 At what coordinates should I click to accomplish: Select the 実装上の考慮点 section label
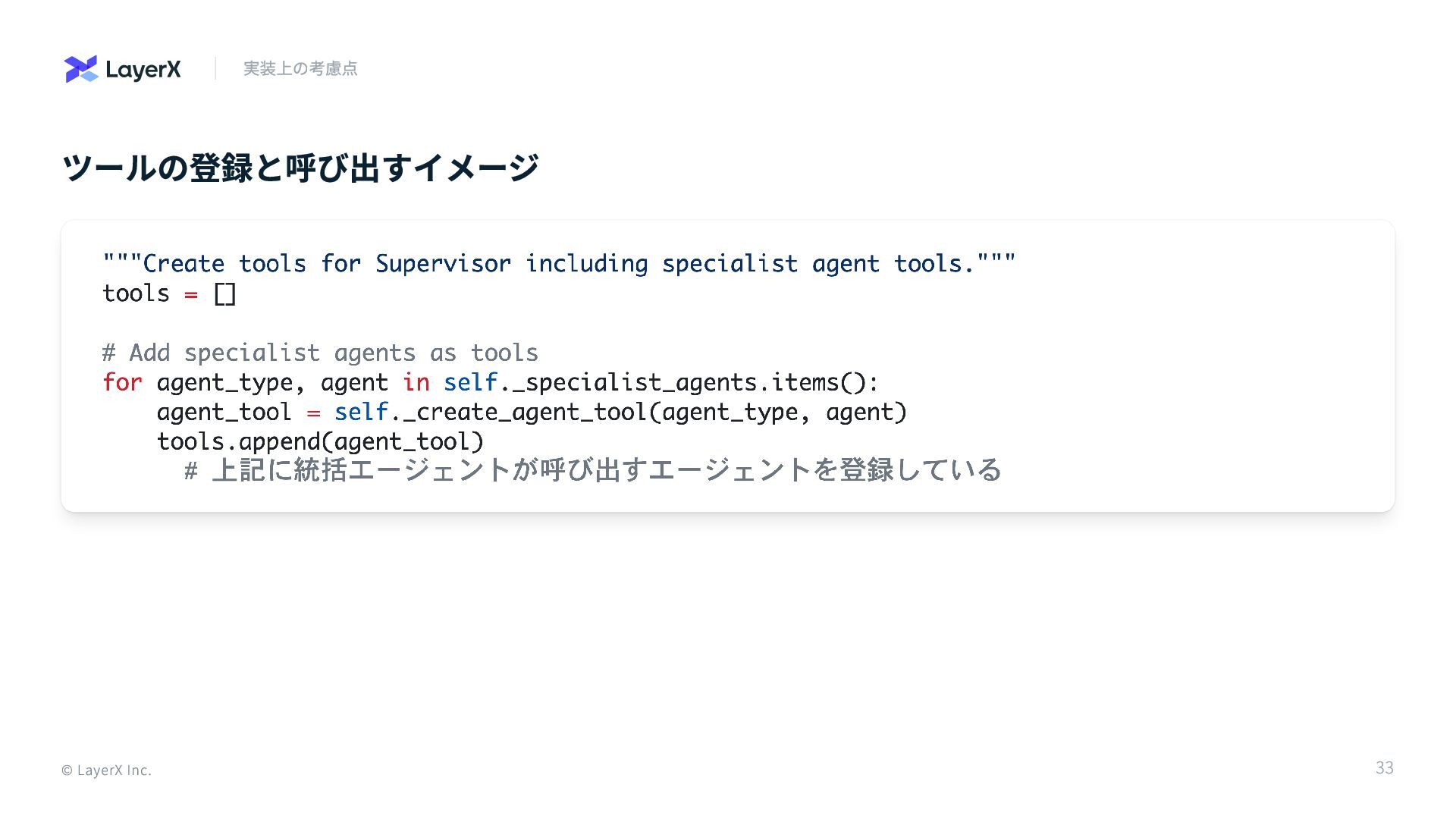click(300, 68)
